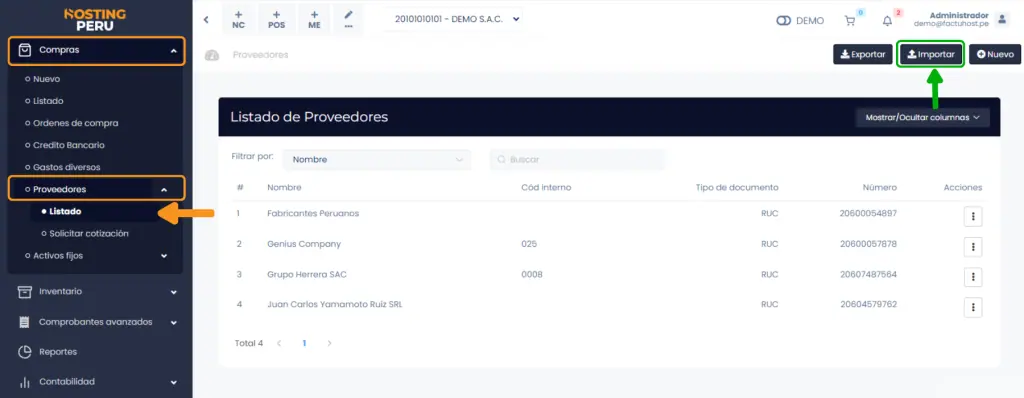Open Nuevo under Compras menu
The width and height of the screenshot is (1024, 398).
click(46, 79)
